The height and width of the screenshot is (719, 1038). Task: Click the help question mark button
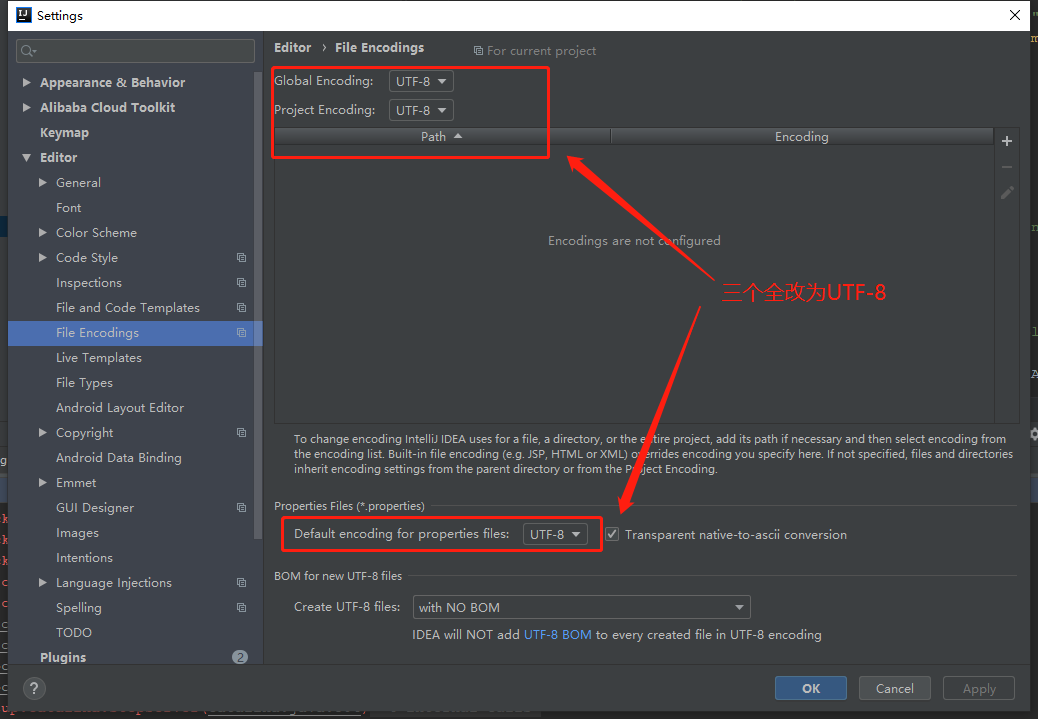[34, 689]
